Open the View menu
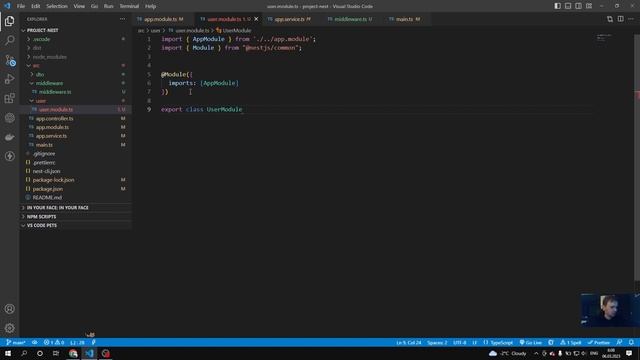This screenshot has height=360, width=640. [x=79, y=6]
